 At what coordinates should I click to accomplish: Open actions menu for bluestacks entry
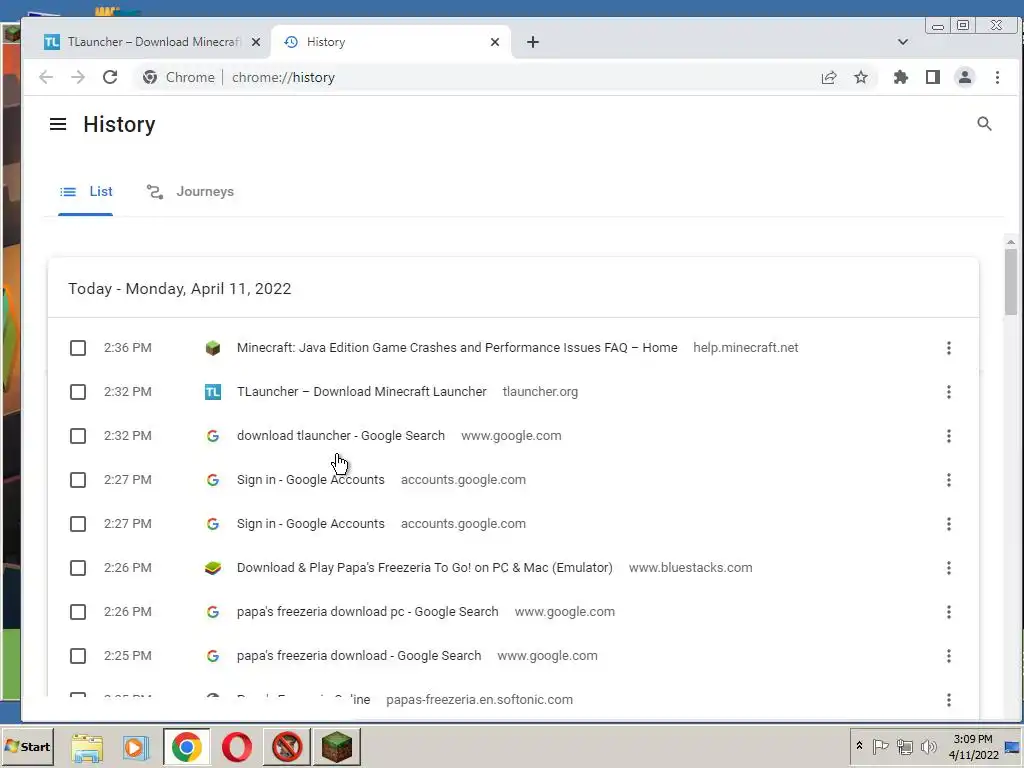coord(948,568)
